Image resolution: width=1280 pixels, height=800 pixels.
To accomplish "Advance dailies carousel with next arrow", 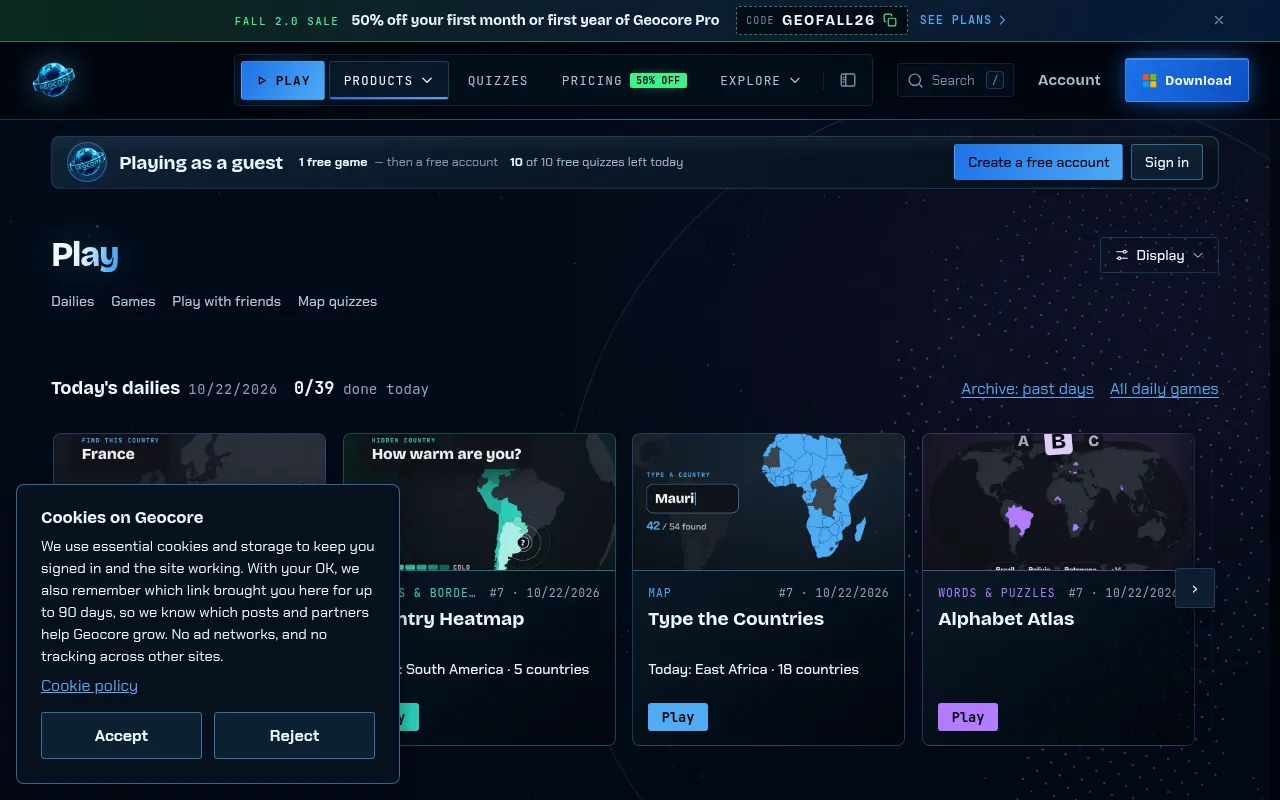I will (x=1195, y=588).
